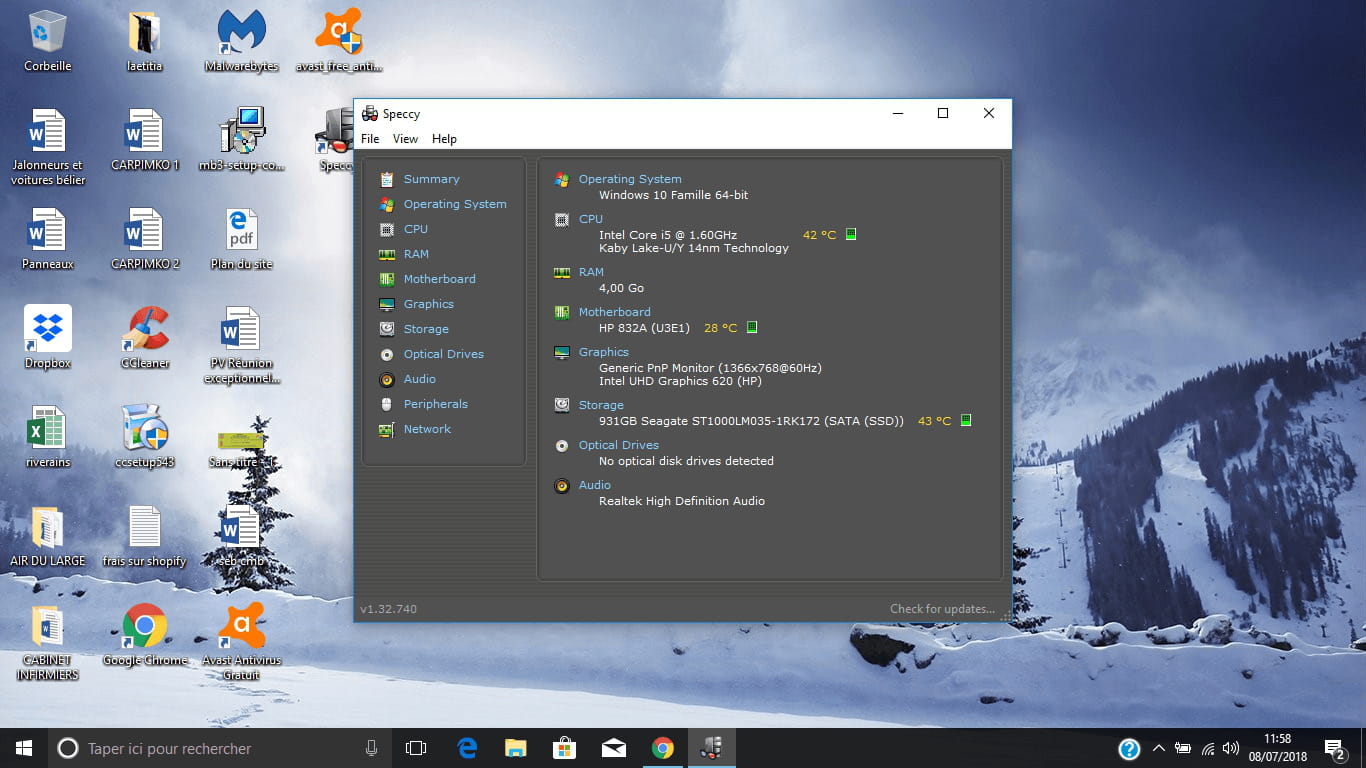The image size is (1366, 768).
Task: Show hidden system tray icons
Action: point(1159,748)
